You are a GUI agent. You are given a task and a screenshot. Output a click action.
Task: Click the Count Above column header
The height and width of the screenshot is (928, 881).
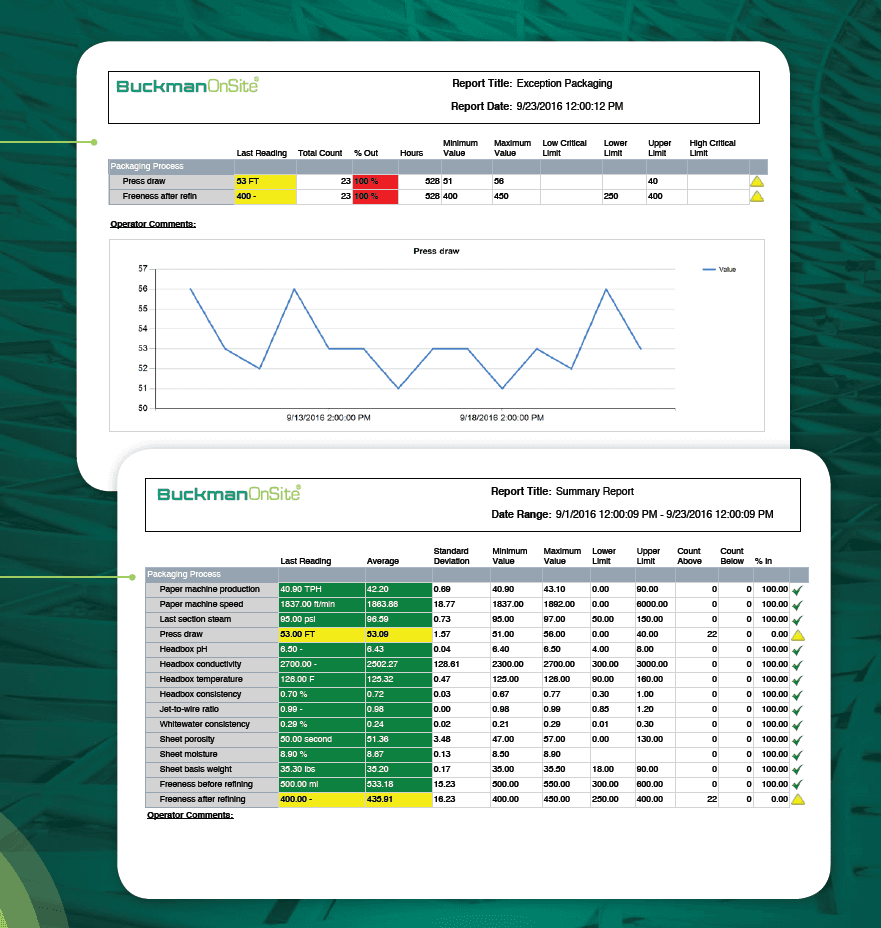coord(689,556)
